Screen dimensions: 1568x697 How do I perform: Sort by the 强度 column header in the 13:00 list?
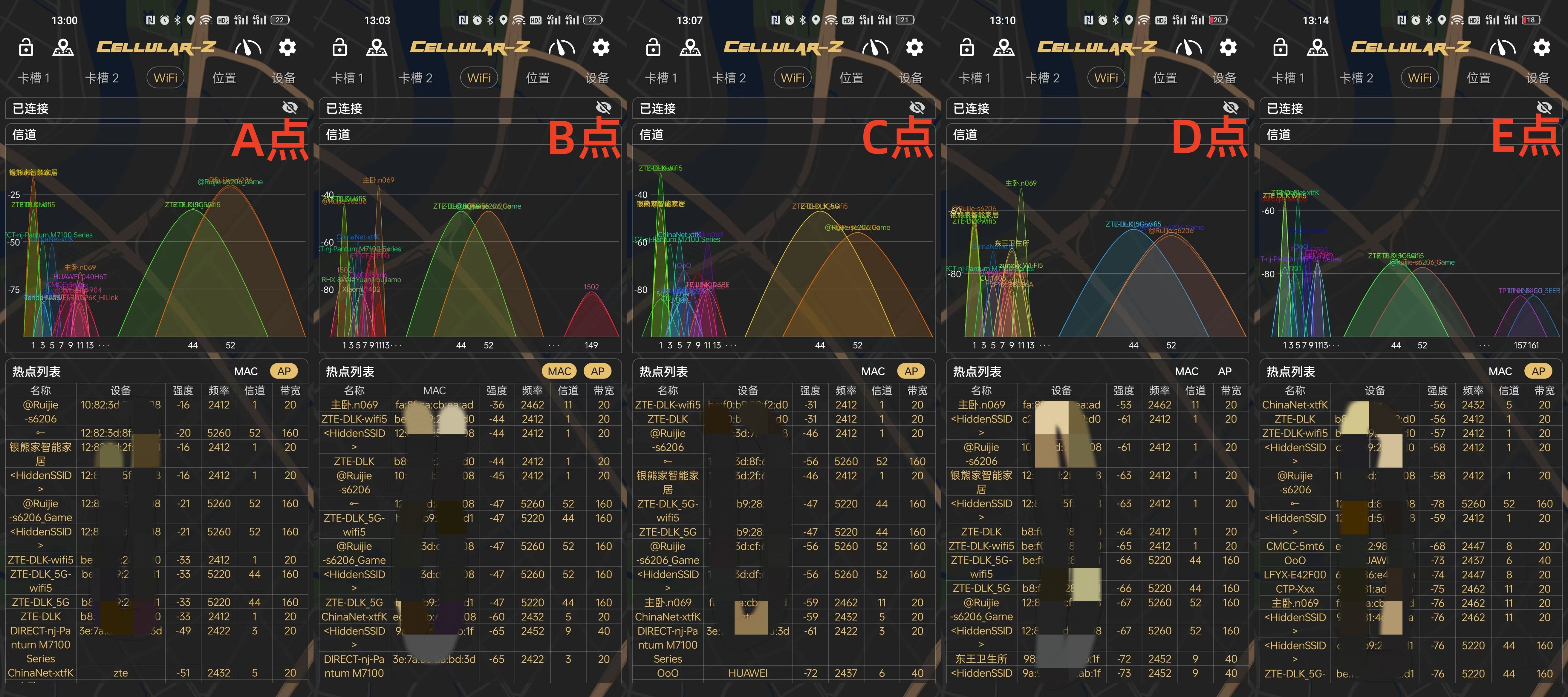tap(183, 390)
